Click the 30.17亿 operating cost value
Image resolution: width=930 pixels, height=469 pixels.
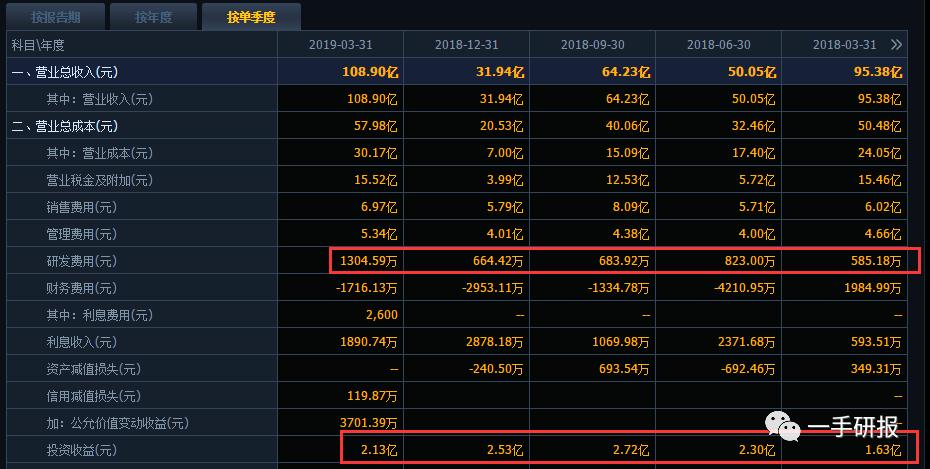point(375,154)
